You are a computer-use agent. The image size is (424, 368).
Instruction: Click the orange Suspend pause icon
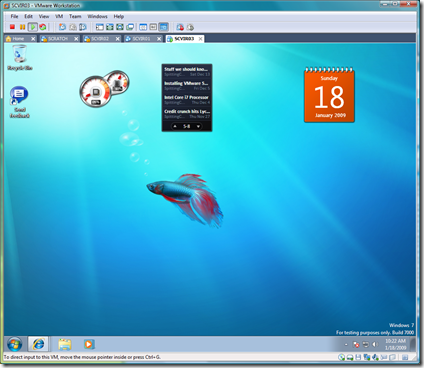coord(22,27)
